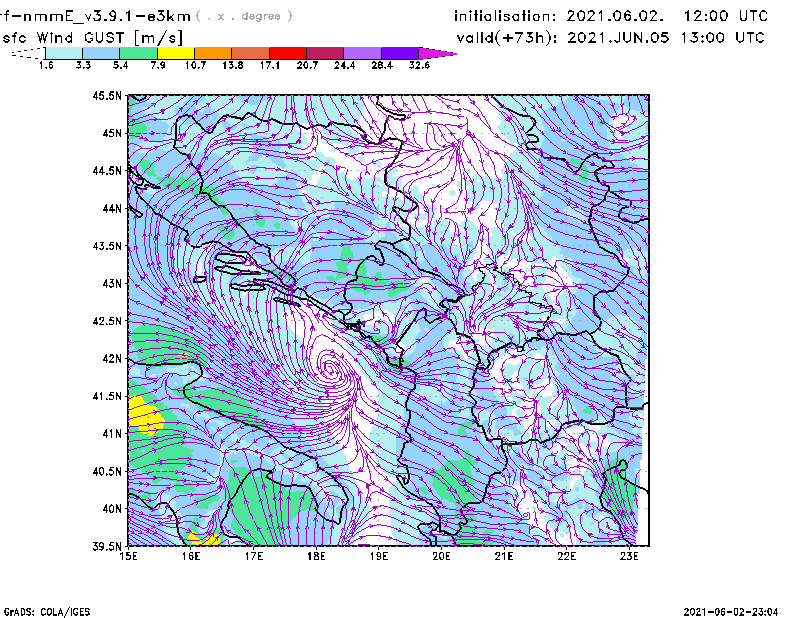
Task: Click the legend value 3.3
Action: click(83, 65)
